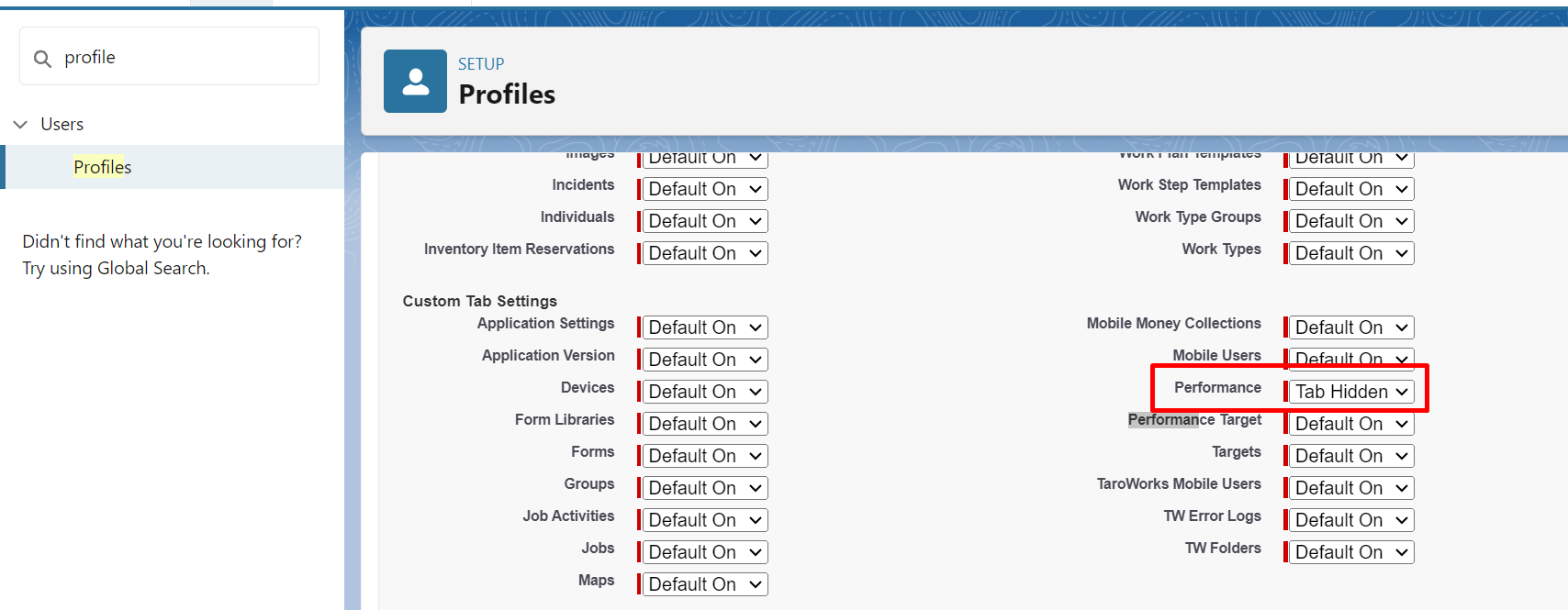Image resolution: width=1568 pixels, height=610 pixels.
Task: Change the Devices tab visibility dropdown
Action: tap(704, 392)
